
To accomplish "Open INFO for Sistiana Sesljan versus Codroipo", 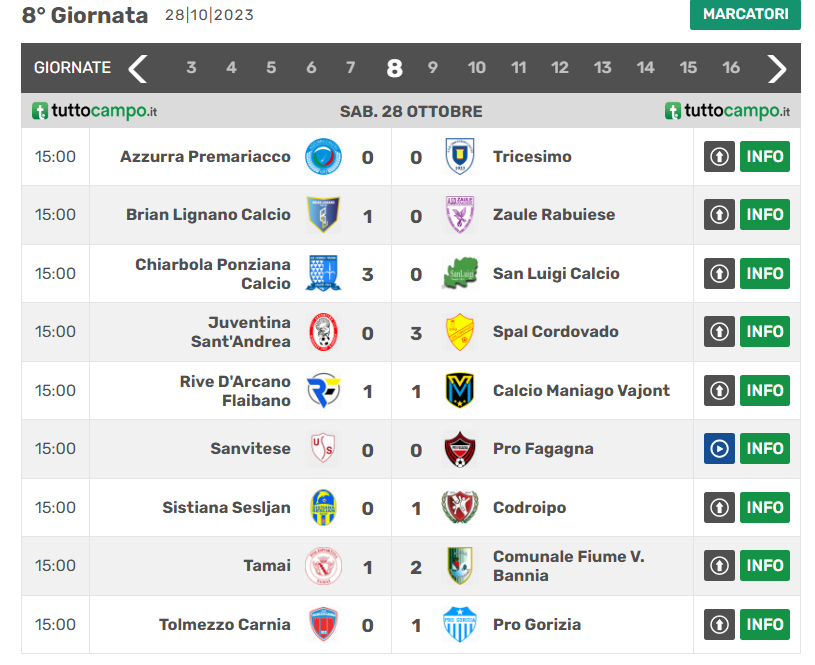I will point(764,507).
